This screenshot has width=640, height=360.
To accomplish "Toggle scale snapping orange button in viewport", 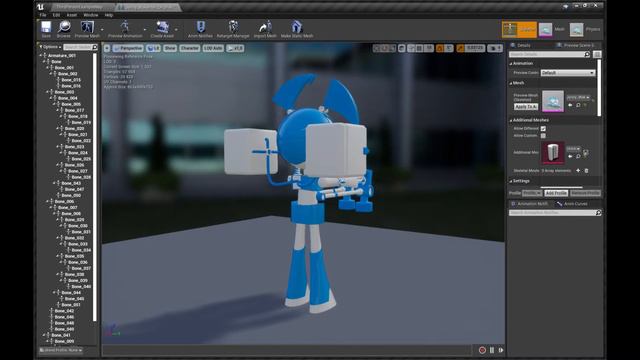I will tap(460, 48).
